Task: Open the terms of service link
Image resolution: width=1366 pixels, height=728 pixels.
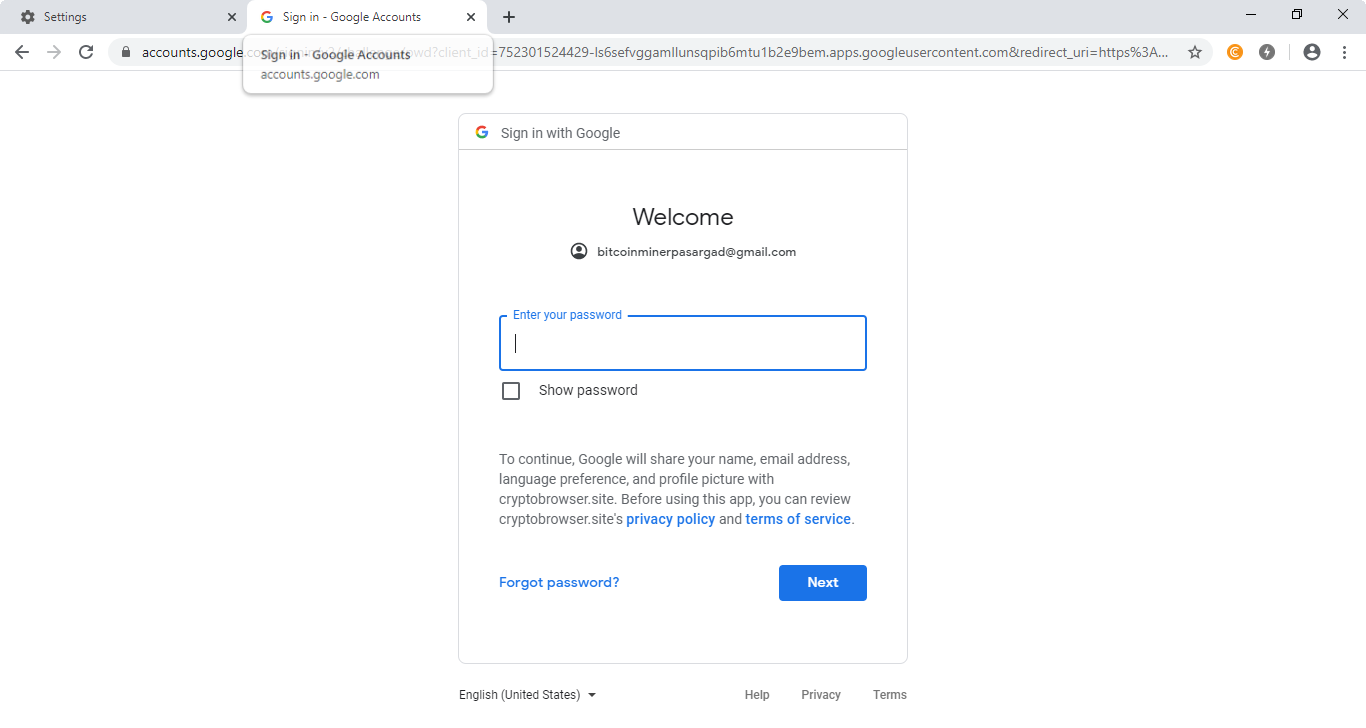Action: pos(798,519)
